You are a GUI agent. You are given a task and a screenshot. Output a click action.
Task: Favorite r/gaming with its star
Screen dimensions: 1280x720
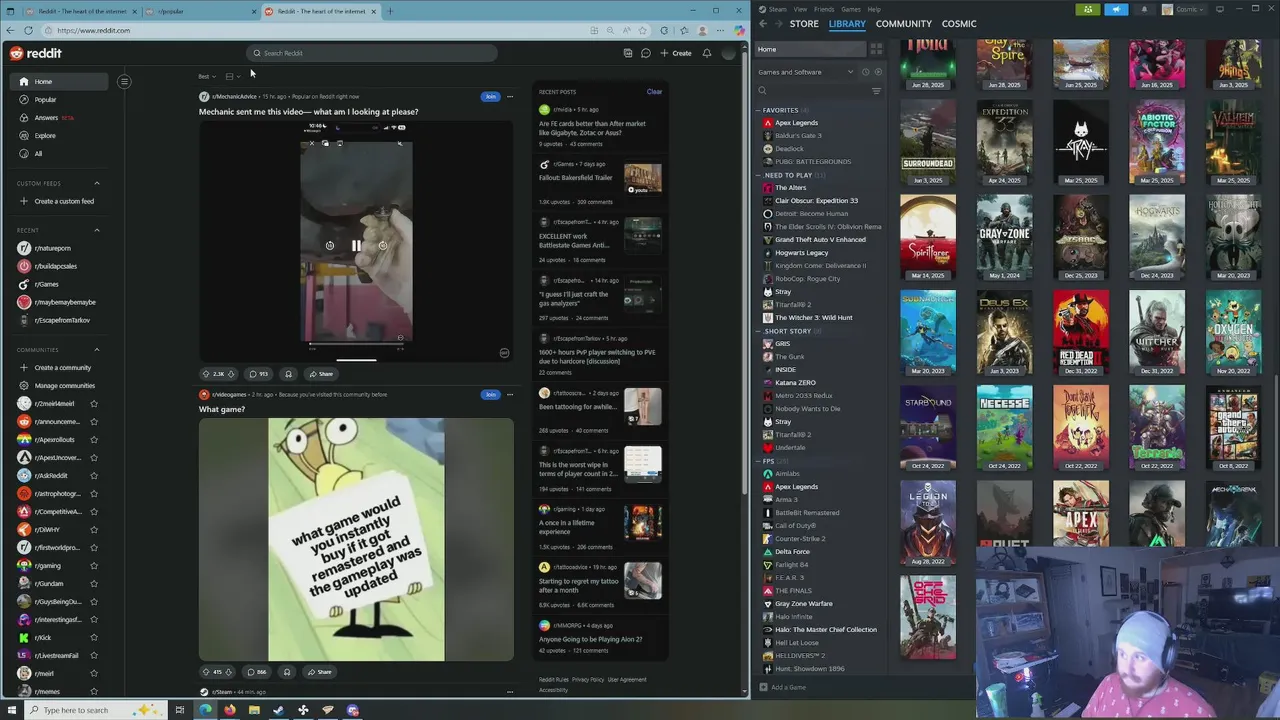(x=94, y=566)
